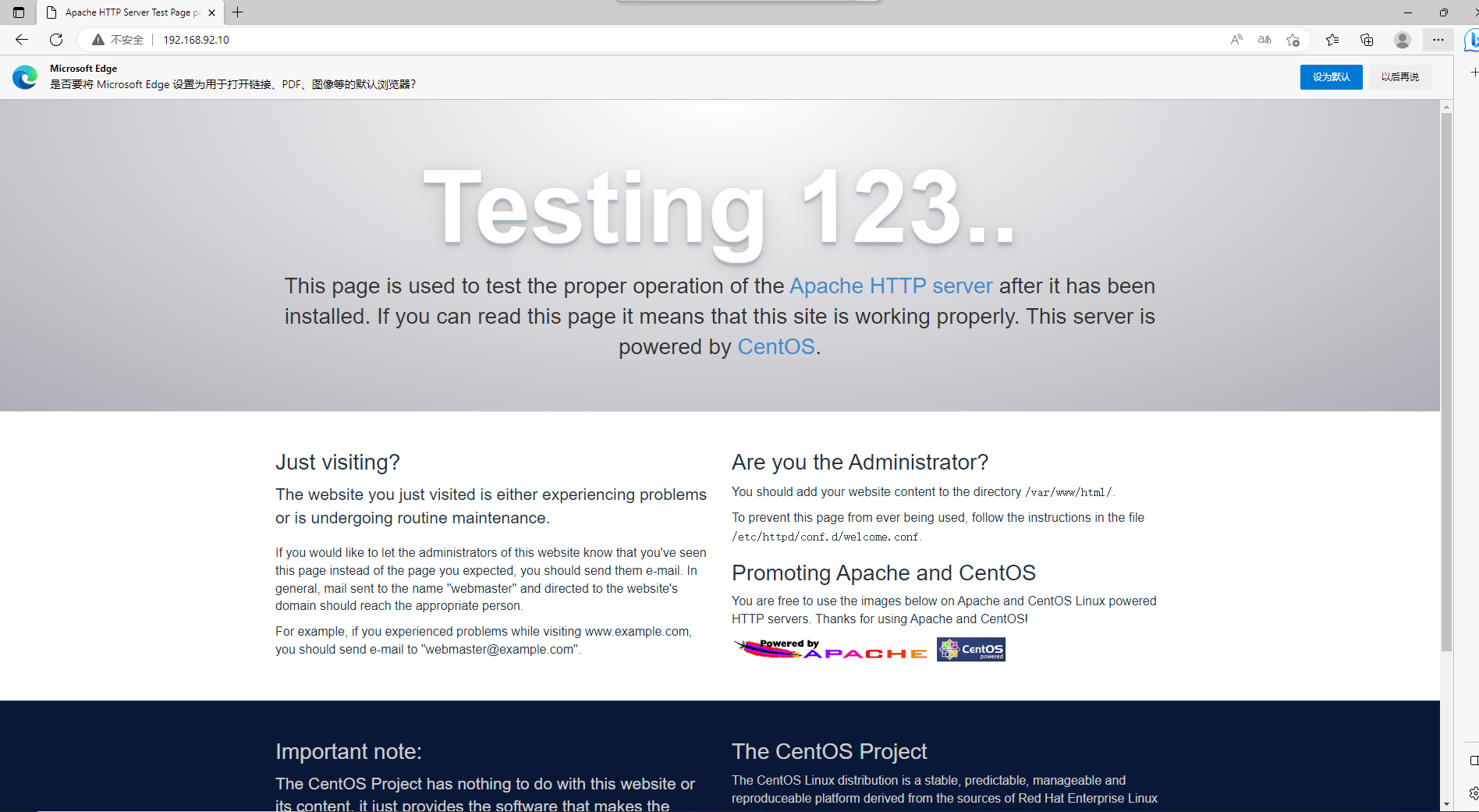1479x812 pixels.
Task: View site info via the 不安全 warning
Action: tap(118, 40)
